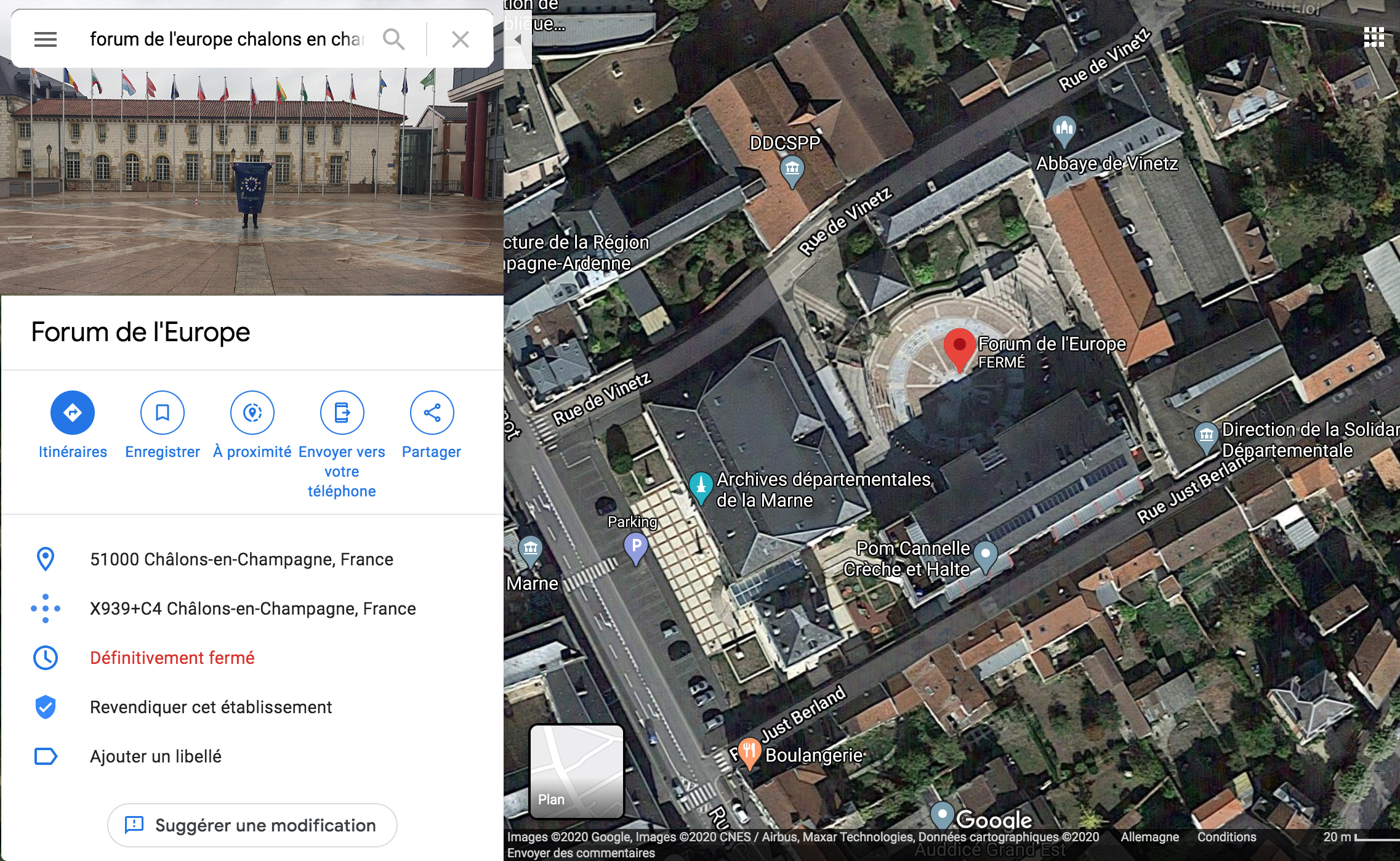
Task: Click the label tag icon
Action: (x=46, y=756)
